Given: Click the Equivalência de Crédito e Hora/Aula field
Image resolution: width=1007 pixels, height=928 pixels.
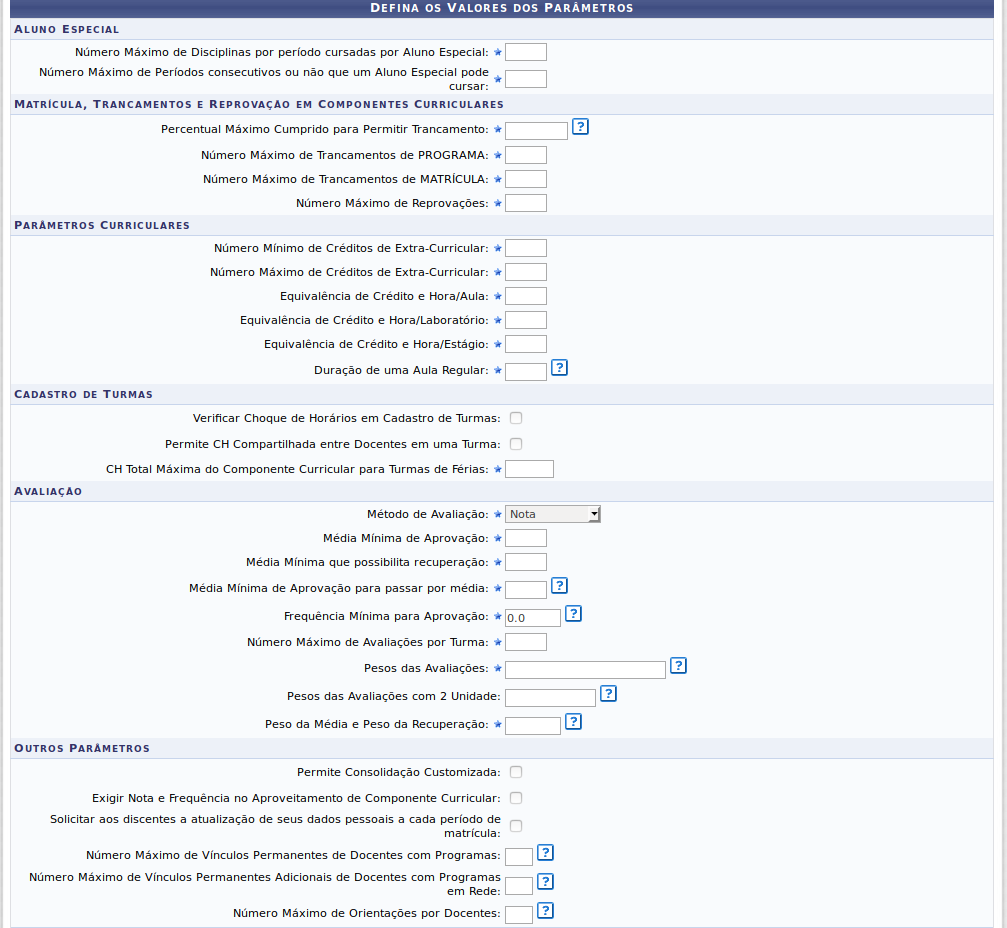Looking at the screenshot, I should point(526,296).
